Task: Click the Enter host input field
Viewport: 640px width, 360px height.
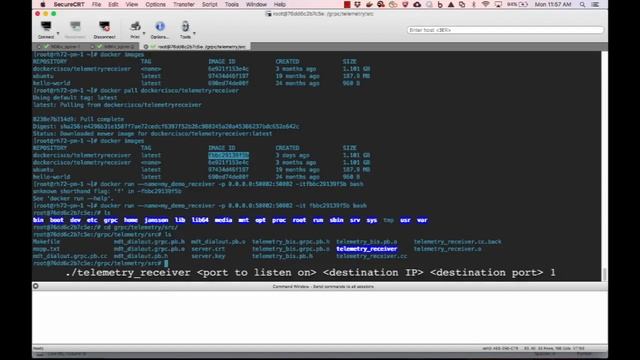Action: pyautogui.click(x=505, y=30)
